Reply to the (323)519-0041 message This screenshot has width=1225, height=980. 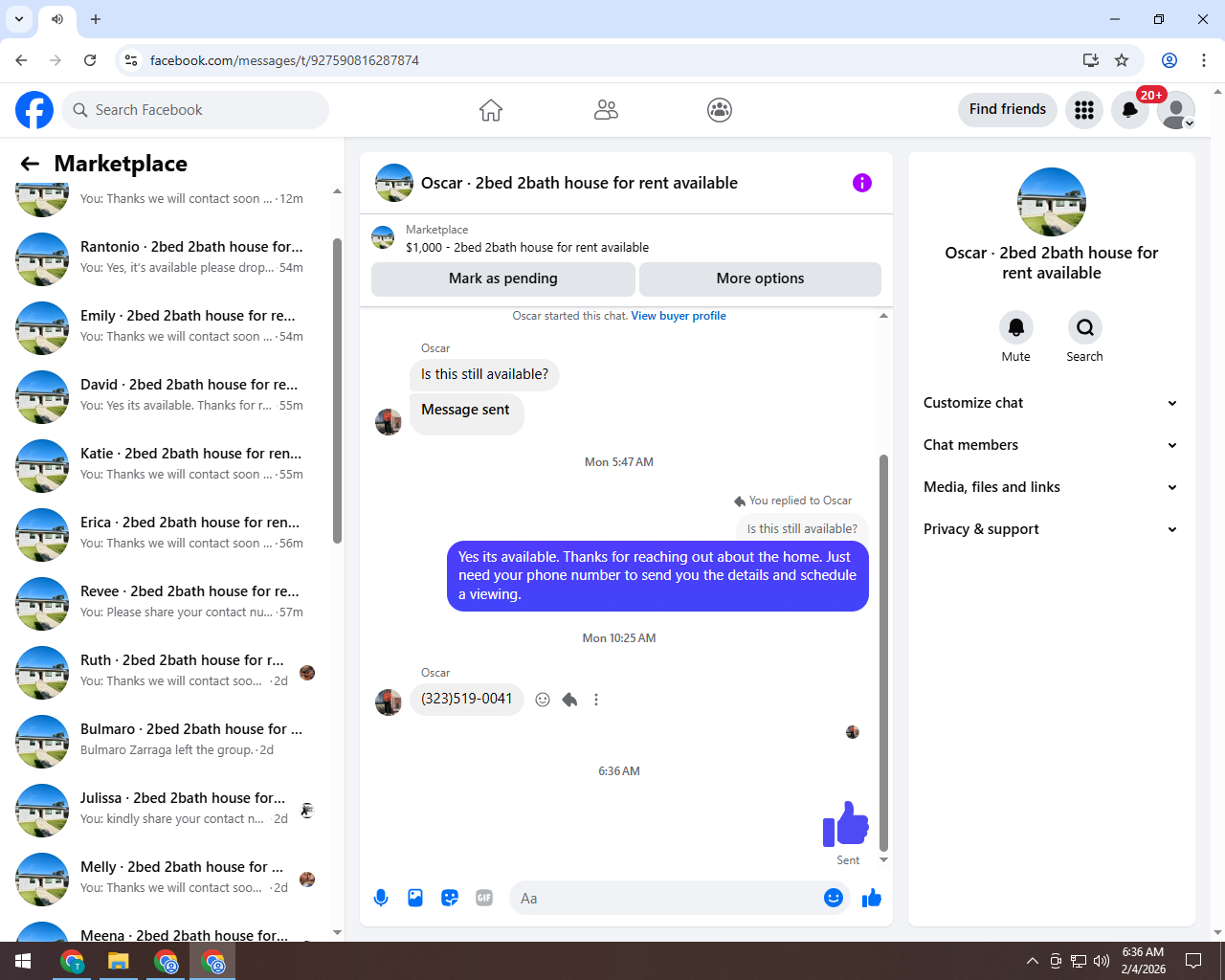569,700
